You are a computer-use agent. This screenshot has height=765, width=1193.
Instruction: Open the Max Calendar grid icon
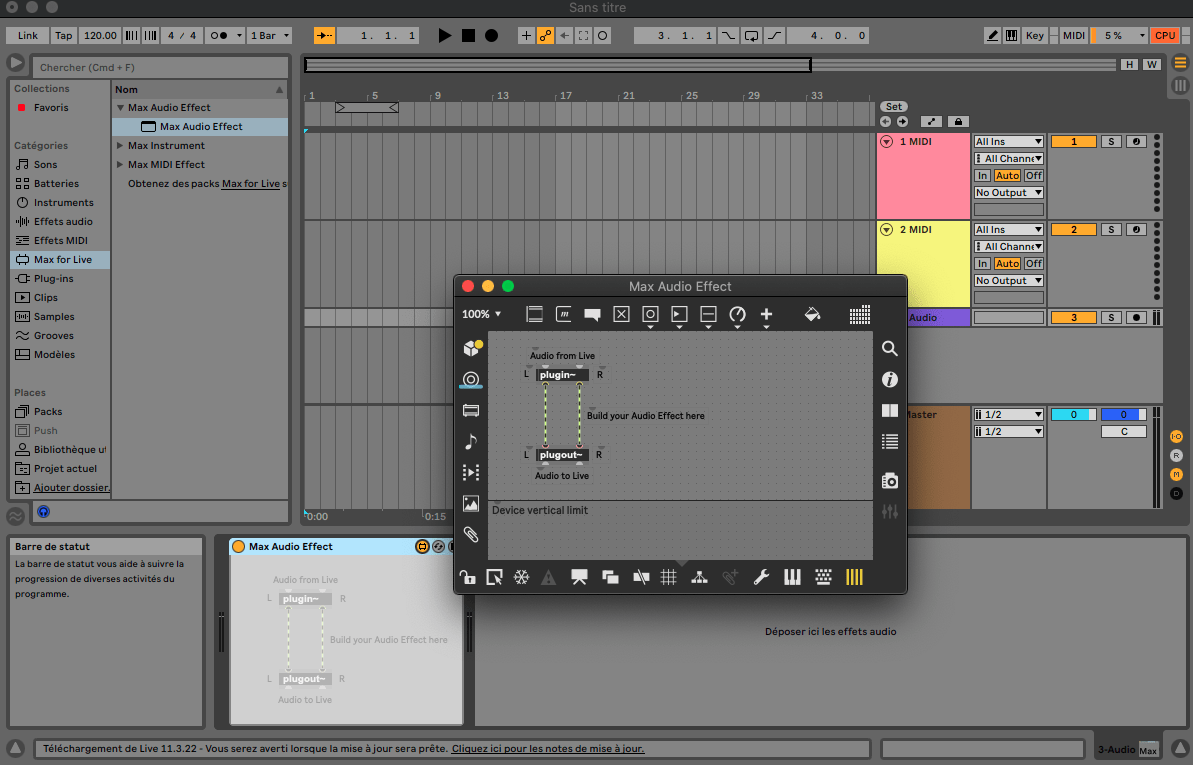(860, 314)
